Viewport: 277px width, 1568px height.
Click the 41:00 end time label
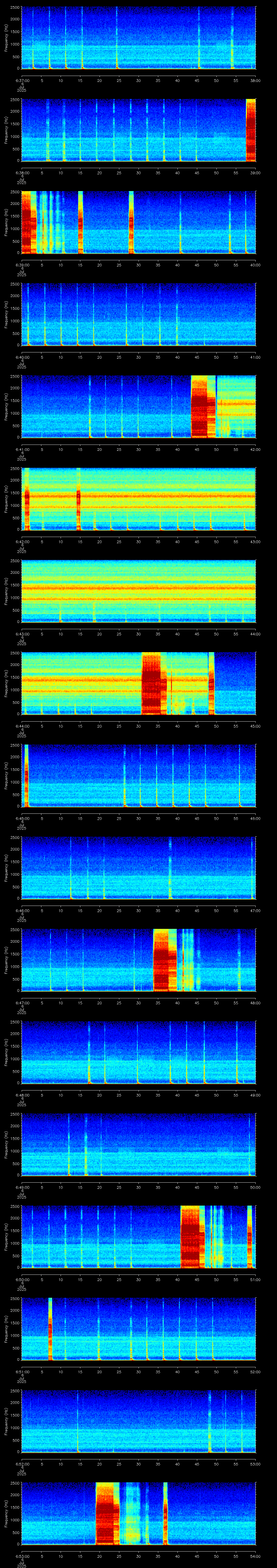255,357
